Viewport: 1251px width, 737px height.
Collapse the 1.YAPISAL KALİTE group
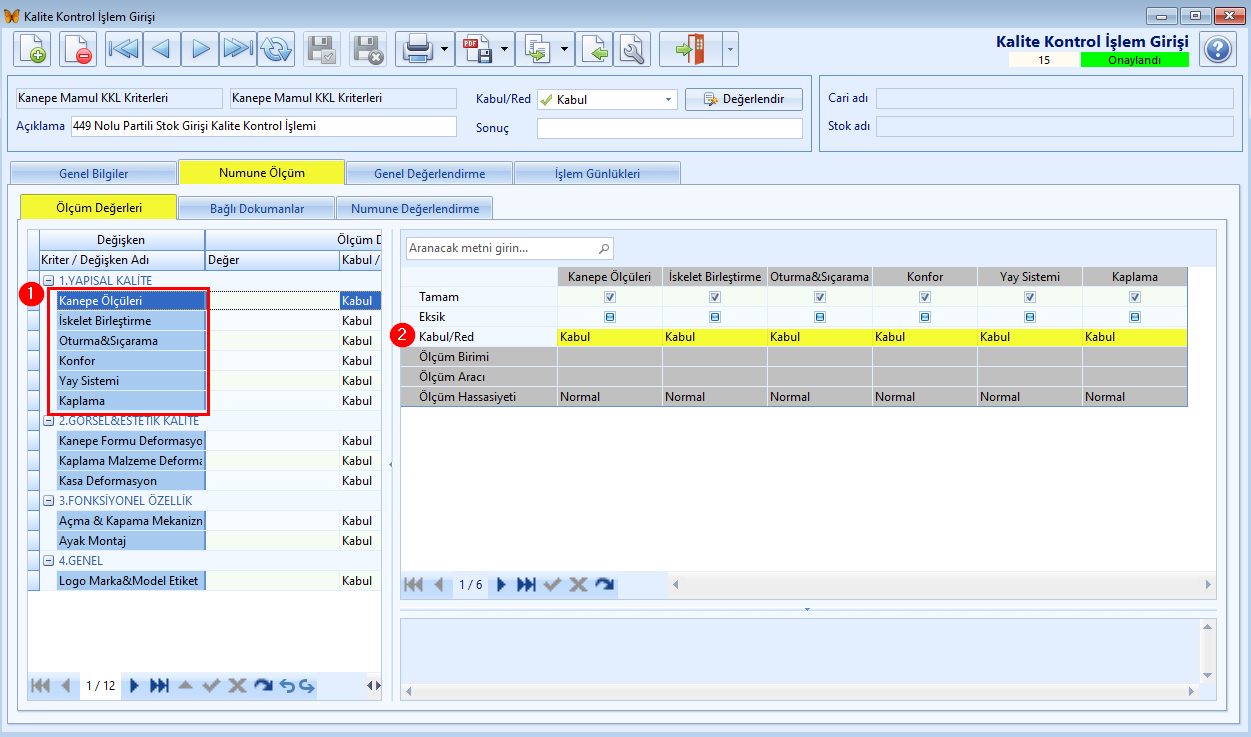click(48, 281)
